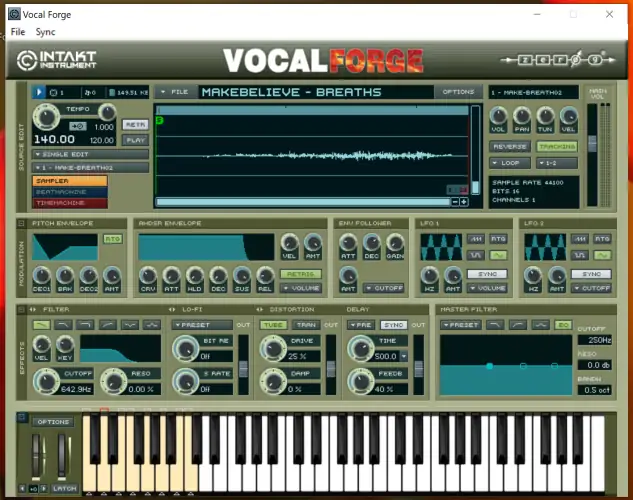
Task: Choose the sawtooth waveform icon in LFO 2
Action: [x=580, y=239]
